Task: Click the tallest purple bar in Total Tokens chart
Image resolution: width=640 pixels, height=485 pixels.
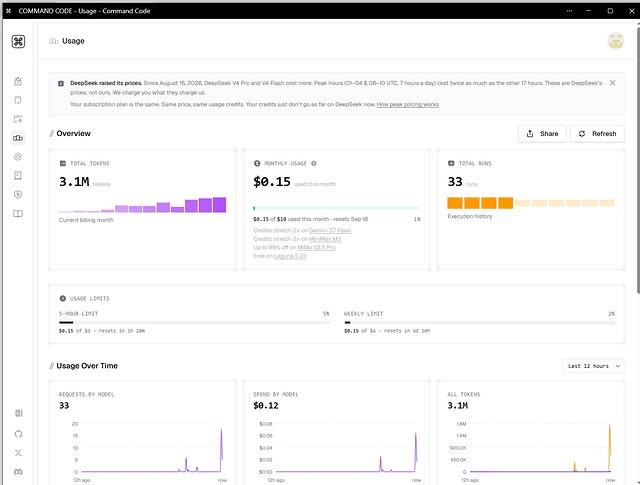Action: 219,205
